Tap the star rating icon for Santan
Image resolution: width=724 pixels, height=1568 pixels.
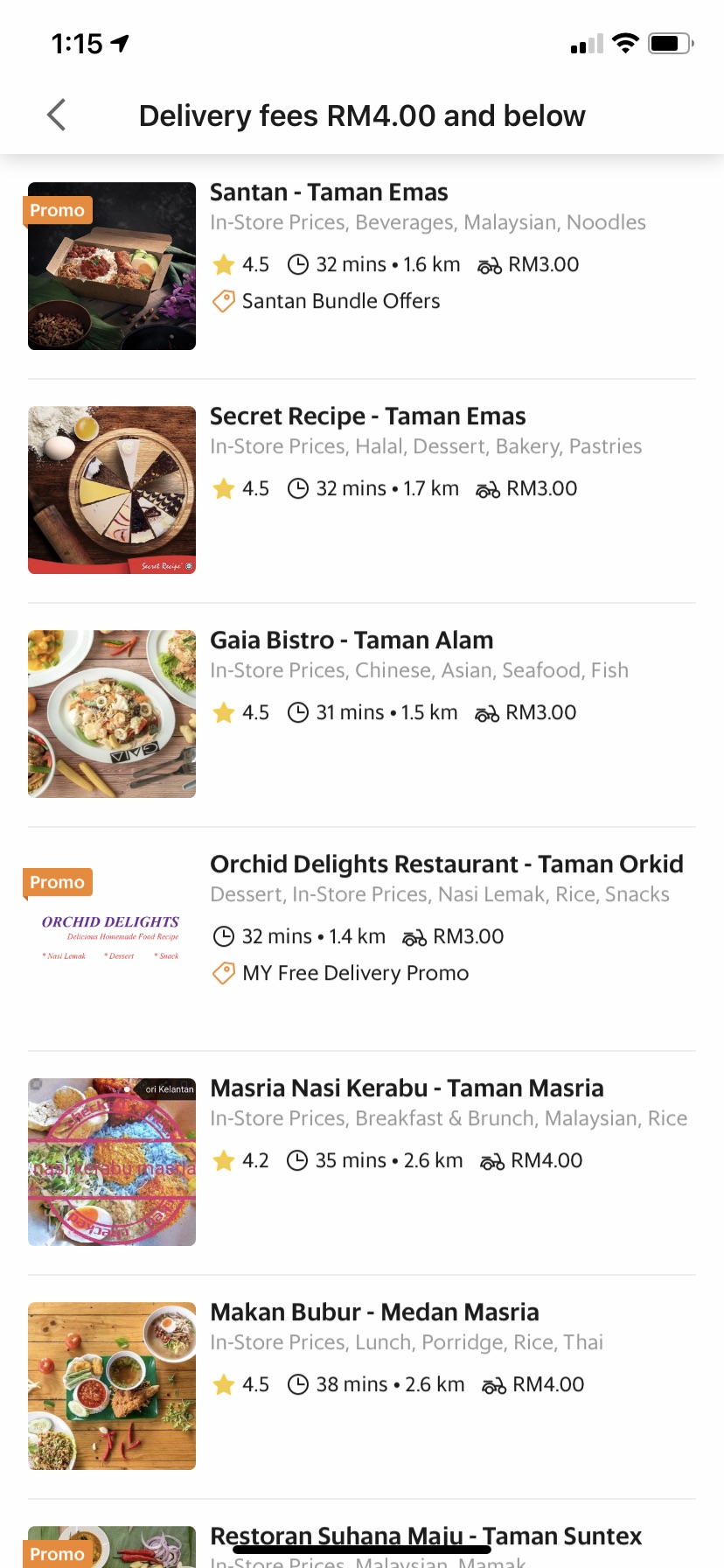[x=224, y=264]
